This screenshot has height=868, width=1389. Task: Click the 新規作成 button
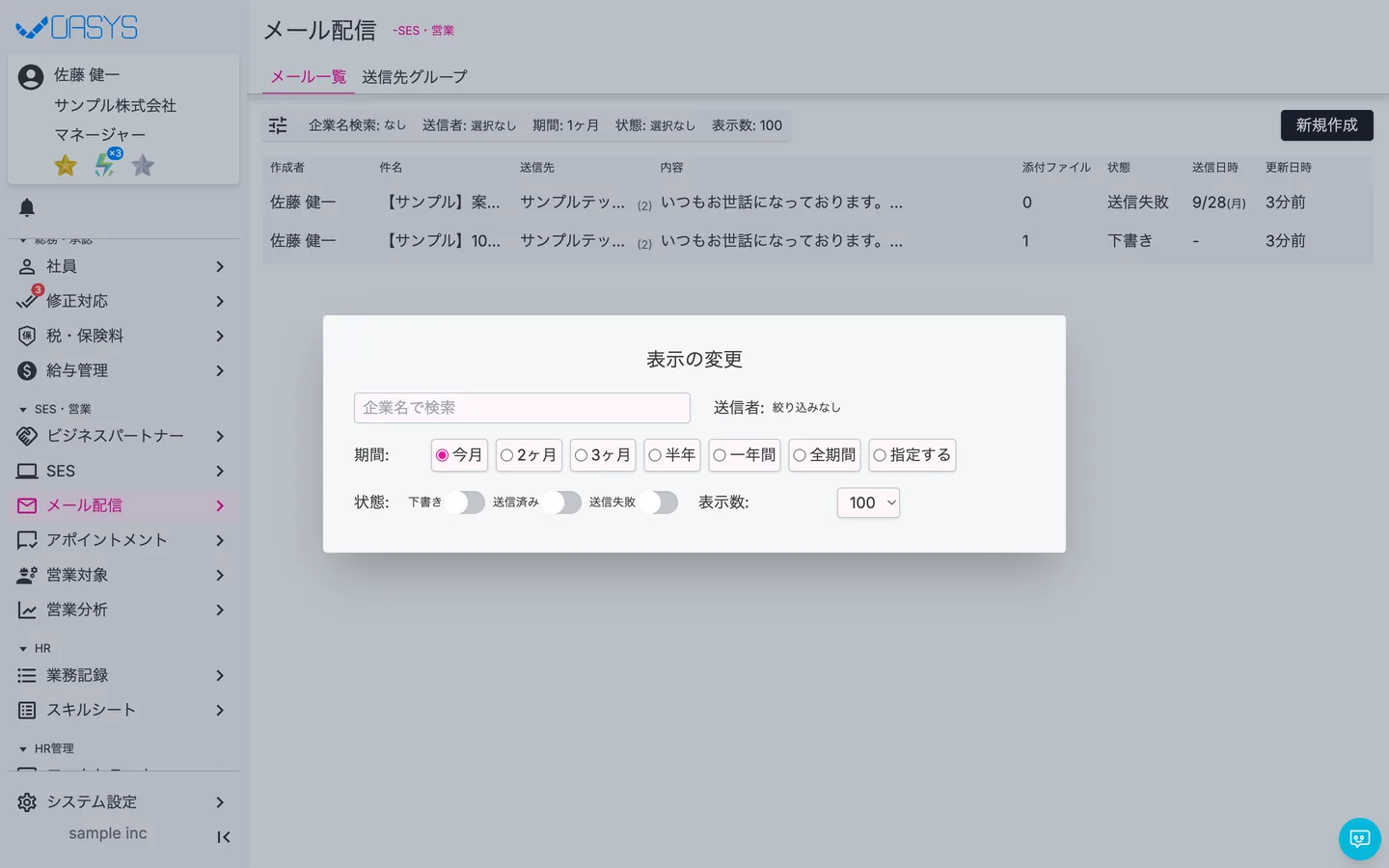(x=1326, y=125)
